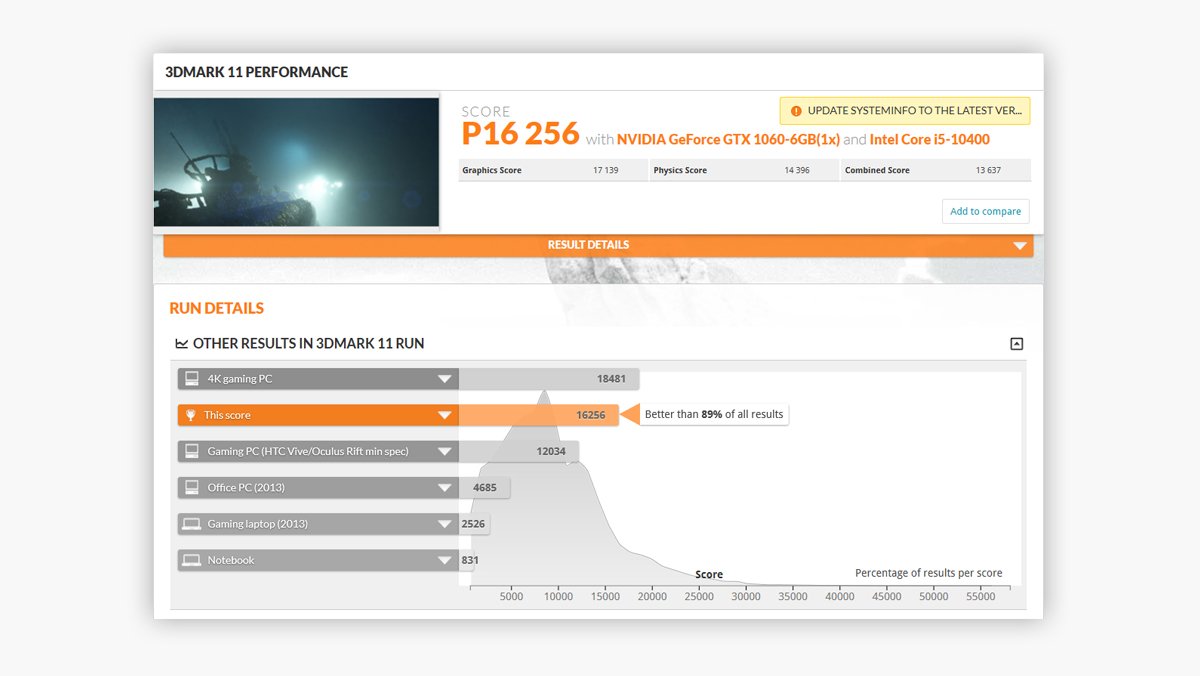Click the 4K gaming PC monitor icon

[x=192, y=379]
